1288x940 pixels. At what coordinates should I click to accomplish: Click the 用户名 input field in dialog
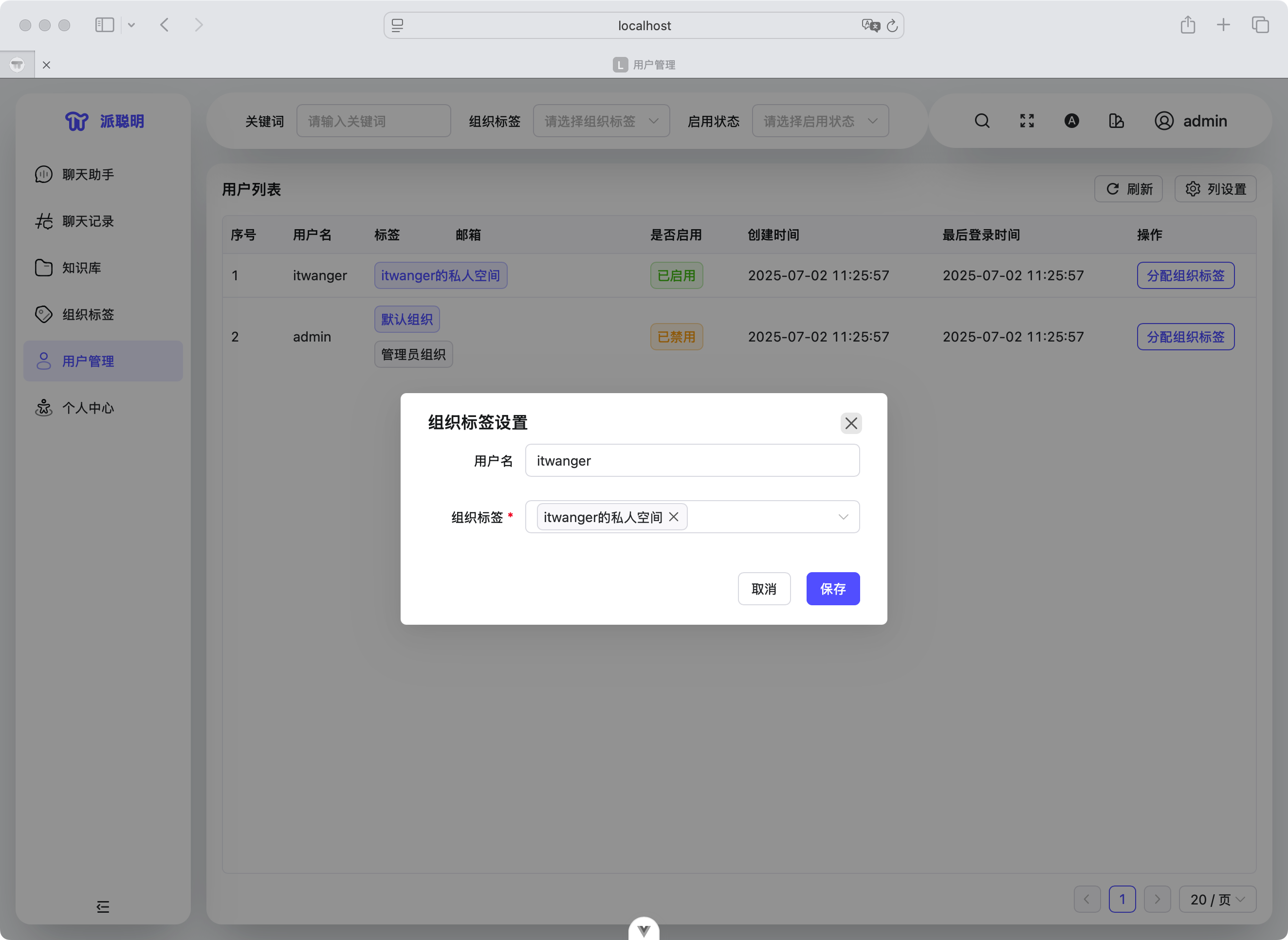[692, 461]
